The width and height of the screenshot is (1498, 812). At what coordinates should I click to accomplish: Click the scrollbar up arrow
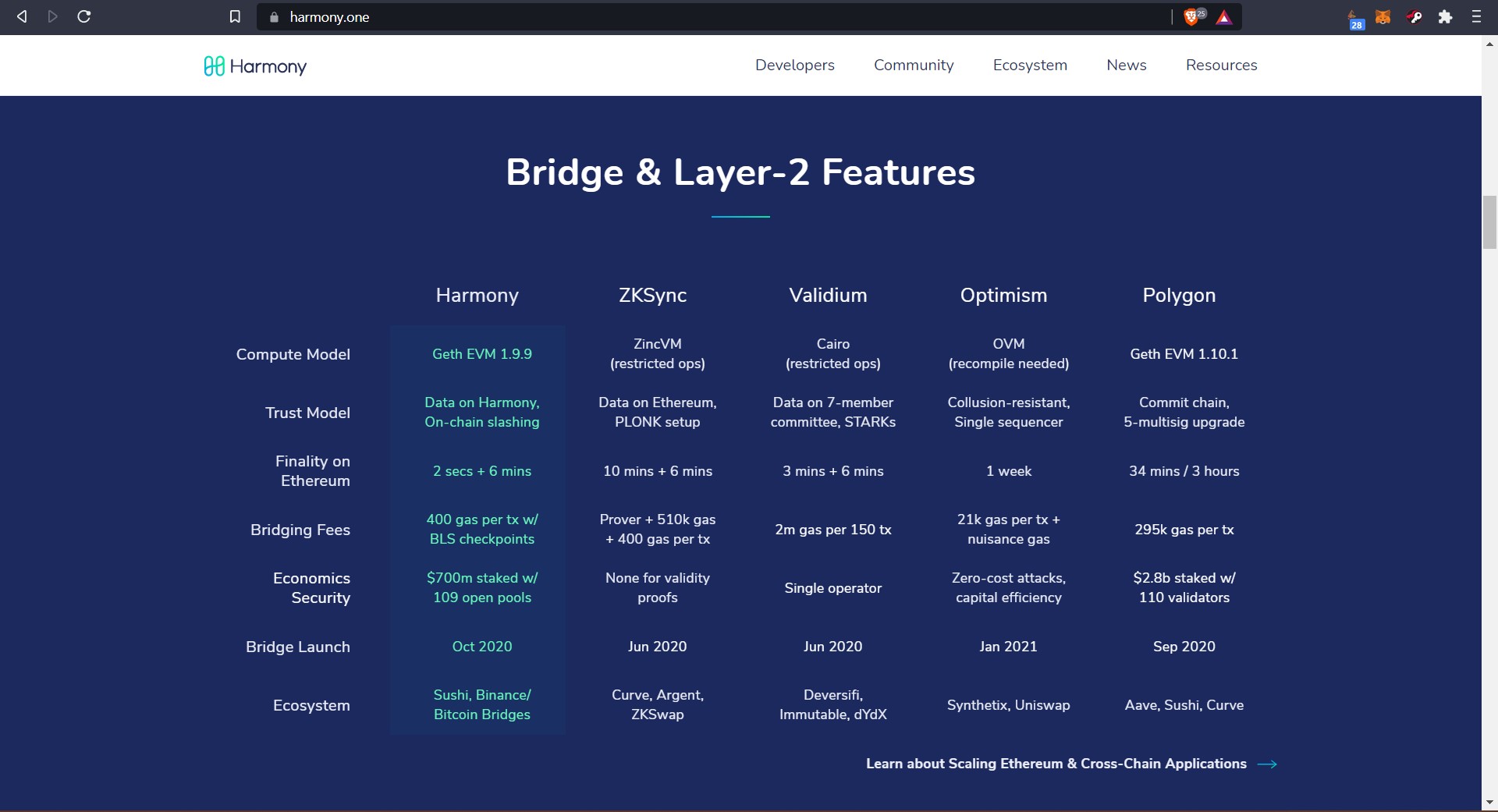pos(1489,44)
